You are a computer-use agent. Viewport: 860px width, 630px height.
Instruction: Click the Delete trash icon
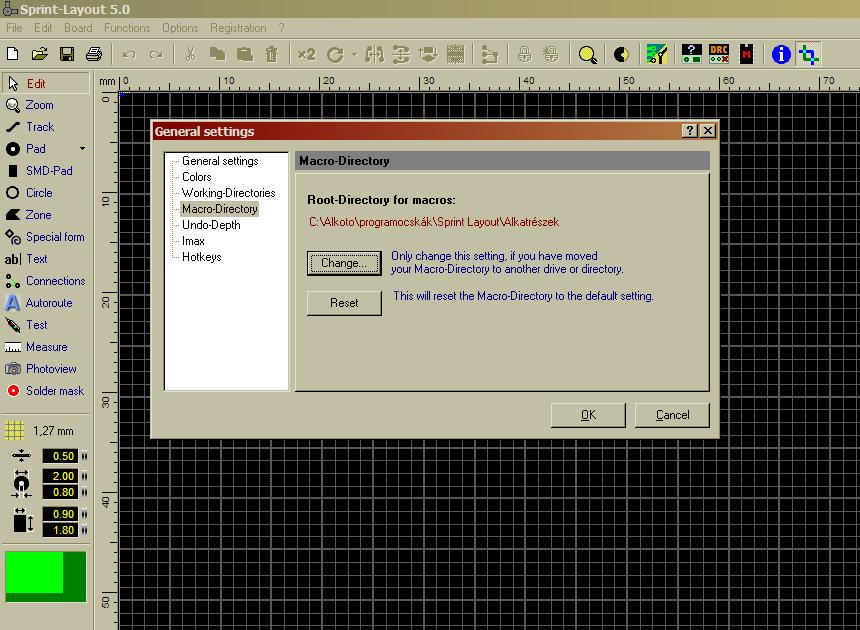click(272, 54)
